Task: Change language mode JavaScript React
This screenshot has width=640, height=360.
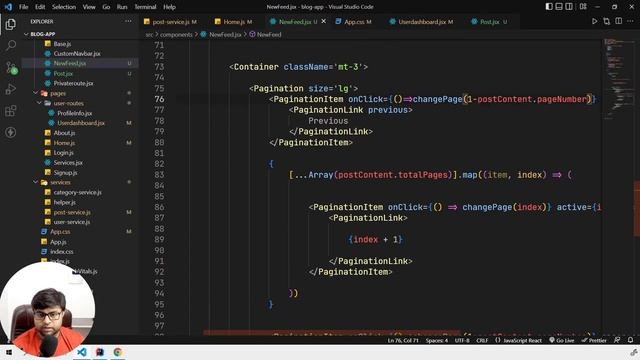Action: 519,340
